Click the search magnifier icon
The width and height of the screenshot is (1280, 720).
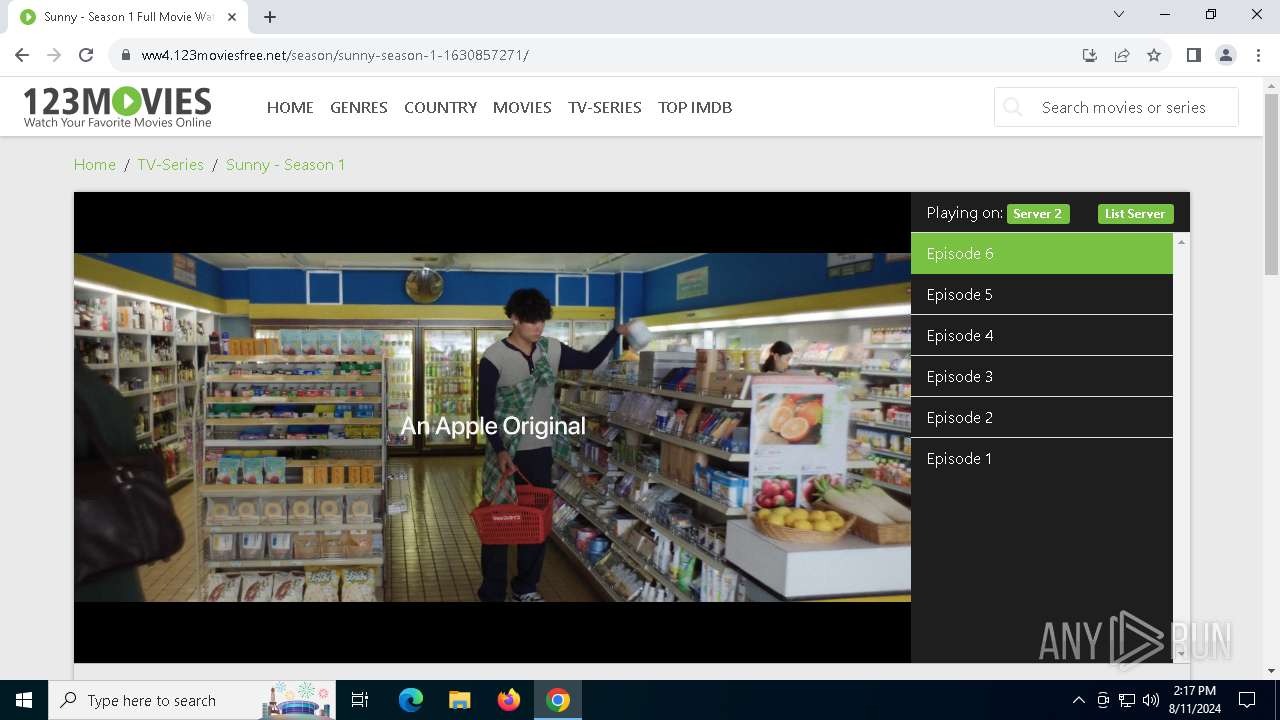pos(1013,107)
